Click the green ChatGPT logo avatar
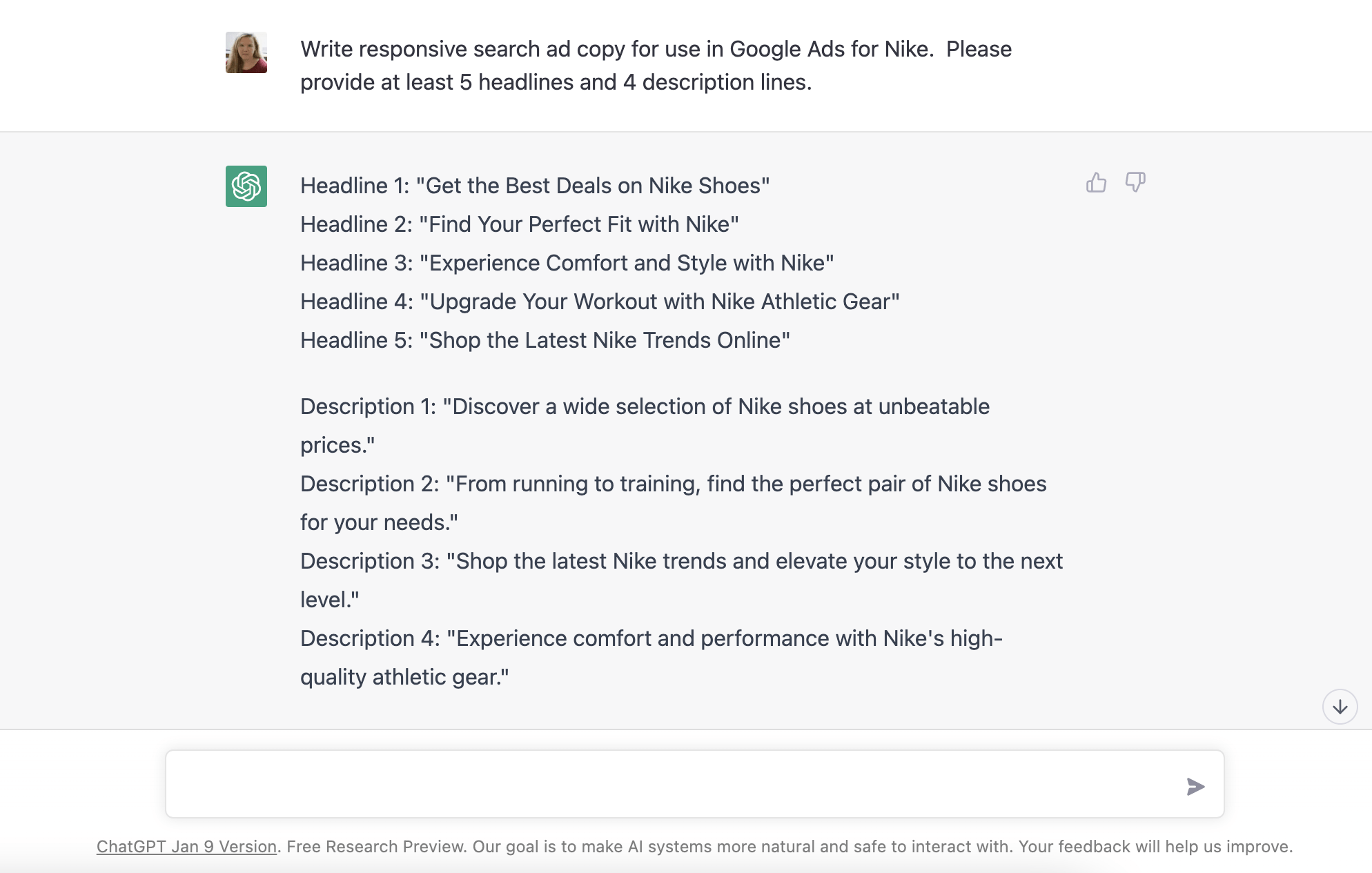 tap(246, 186)
